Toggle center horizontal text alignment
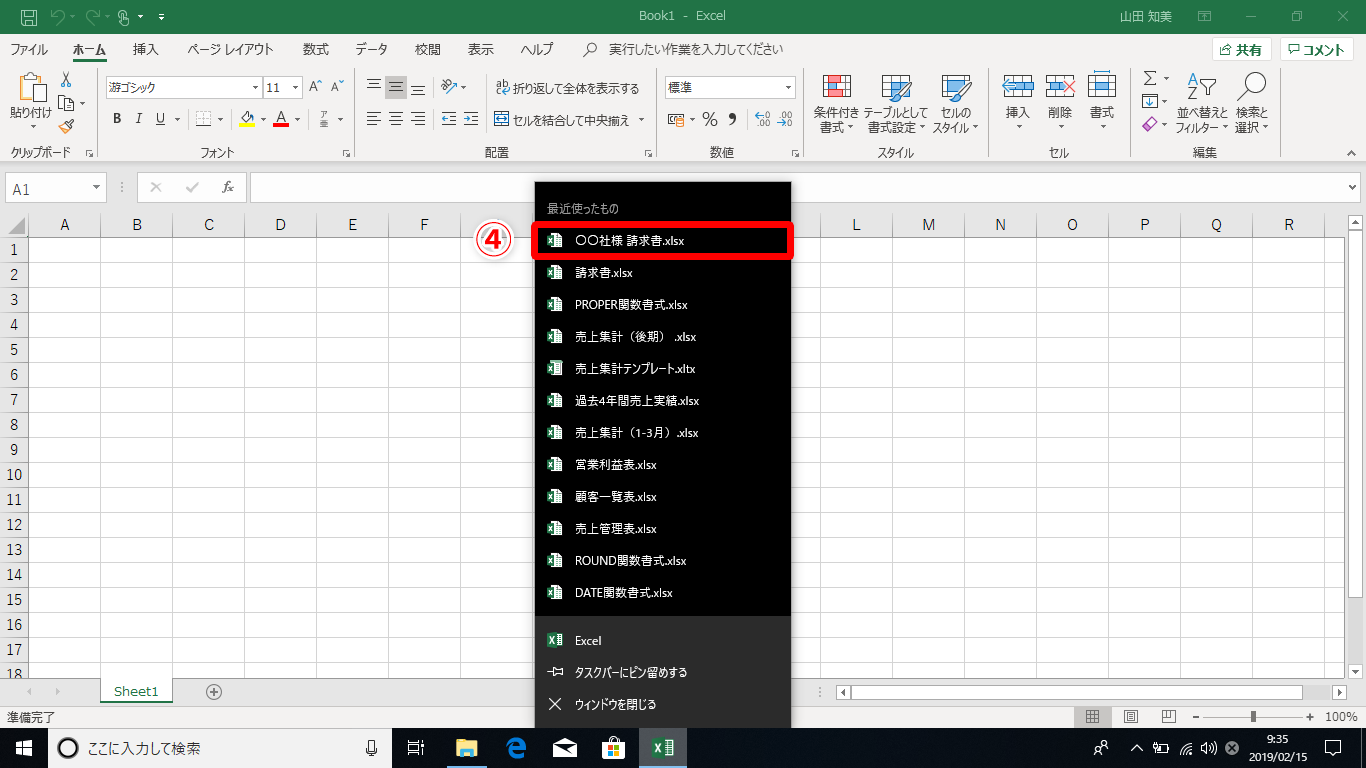Viewport: 1366px width, 768px height. pyautogui.click(x=396, y=119)
